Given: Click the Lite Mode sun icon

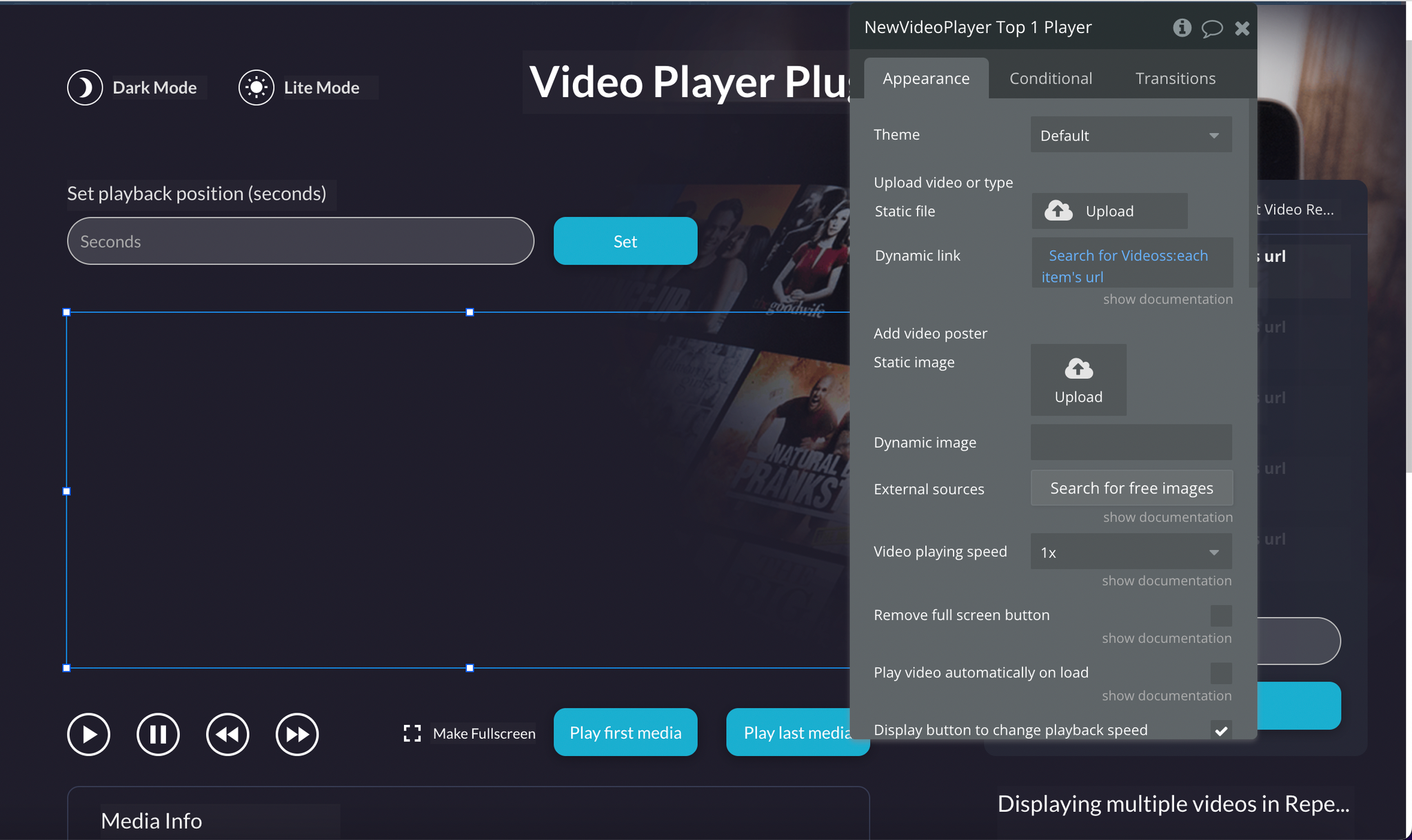Looking at the screenshot, I should [x=256, y=88].
